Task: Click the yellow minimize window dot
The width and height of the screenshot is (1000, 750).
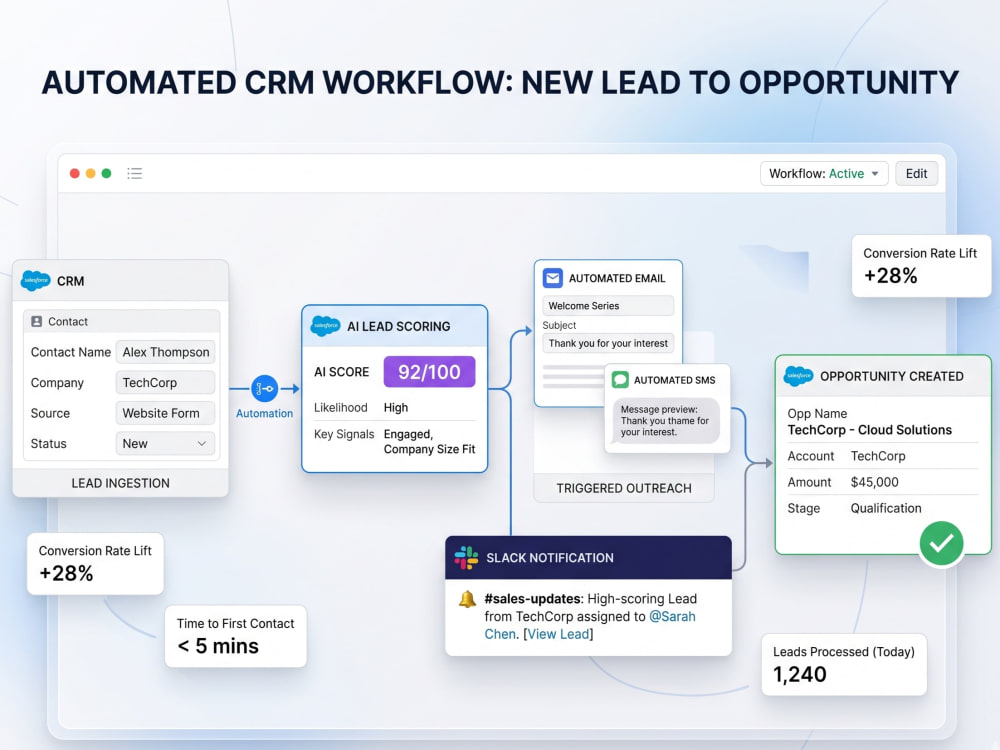Action: (x=91, y=173)
